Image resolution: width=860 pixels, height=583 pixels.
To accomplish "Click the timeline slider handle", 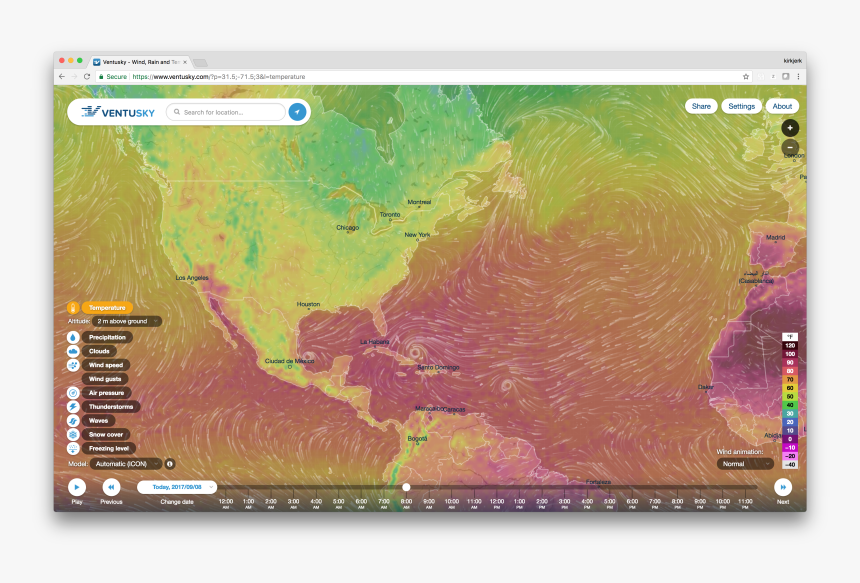I will (x=406, y=487).
